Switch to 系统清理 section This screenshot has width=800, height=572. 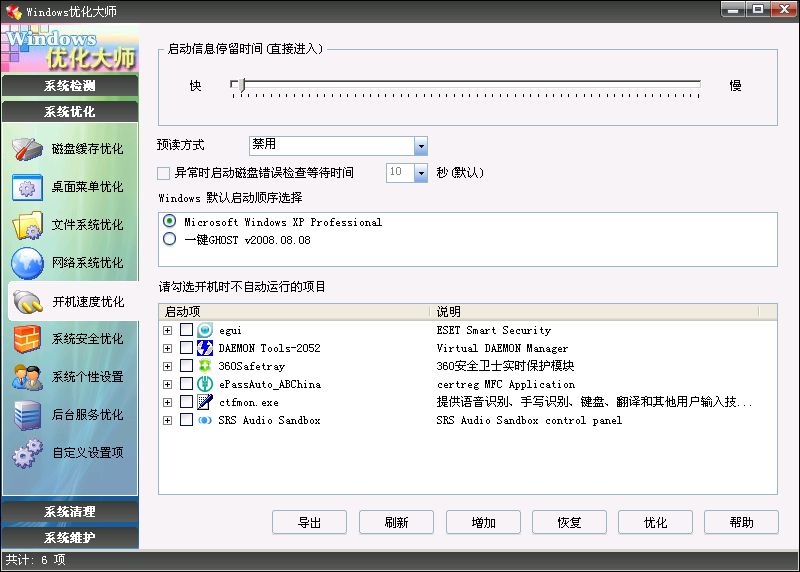pos(70,511)
